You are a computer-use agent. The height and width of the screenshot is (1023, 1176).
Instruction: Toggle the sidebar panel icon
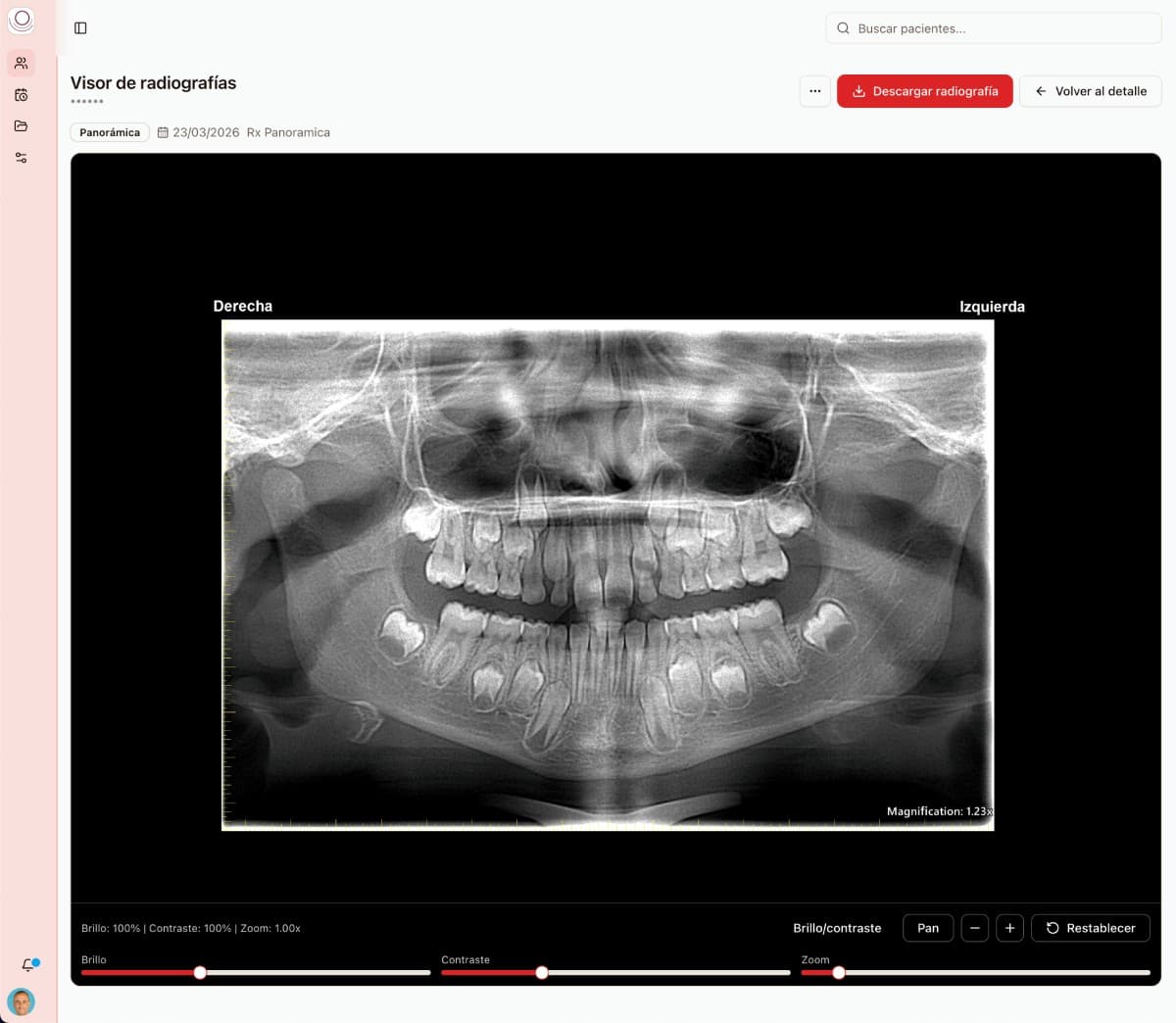point(80,28)
